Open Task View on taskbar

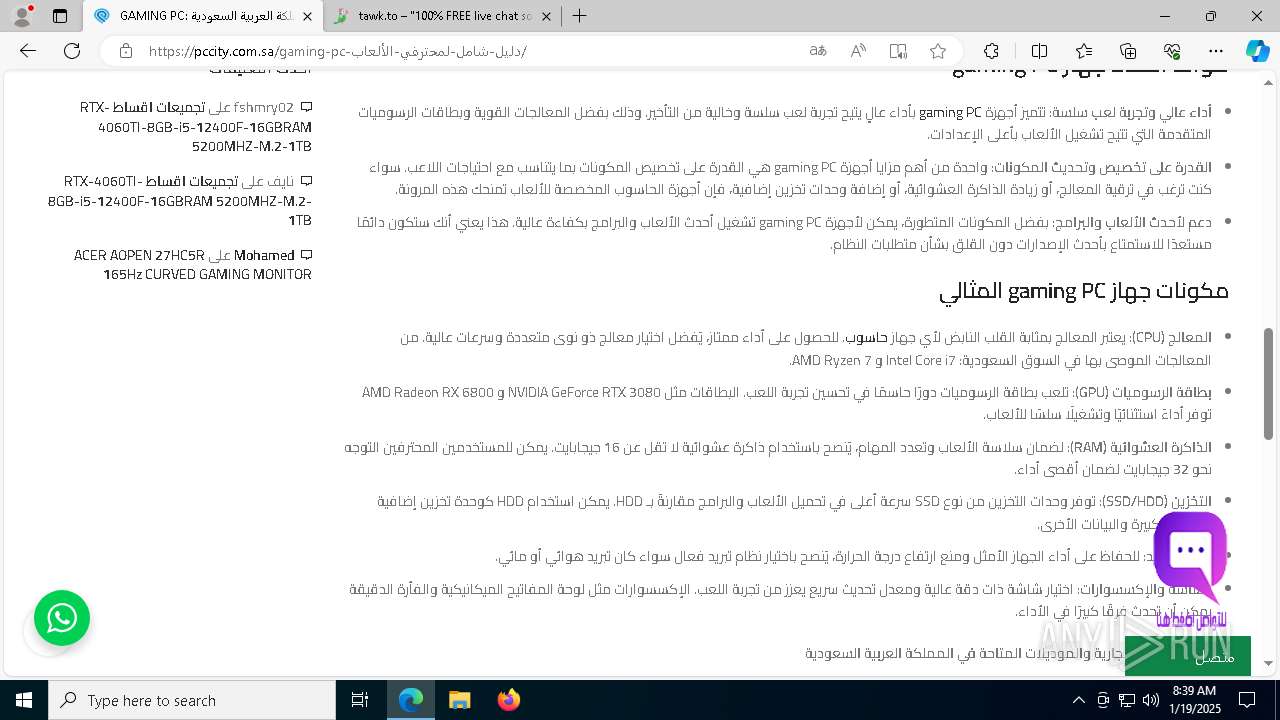point(360,700)
